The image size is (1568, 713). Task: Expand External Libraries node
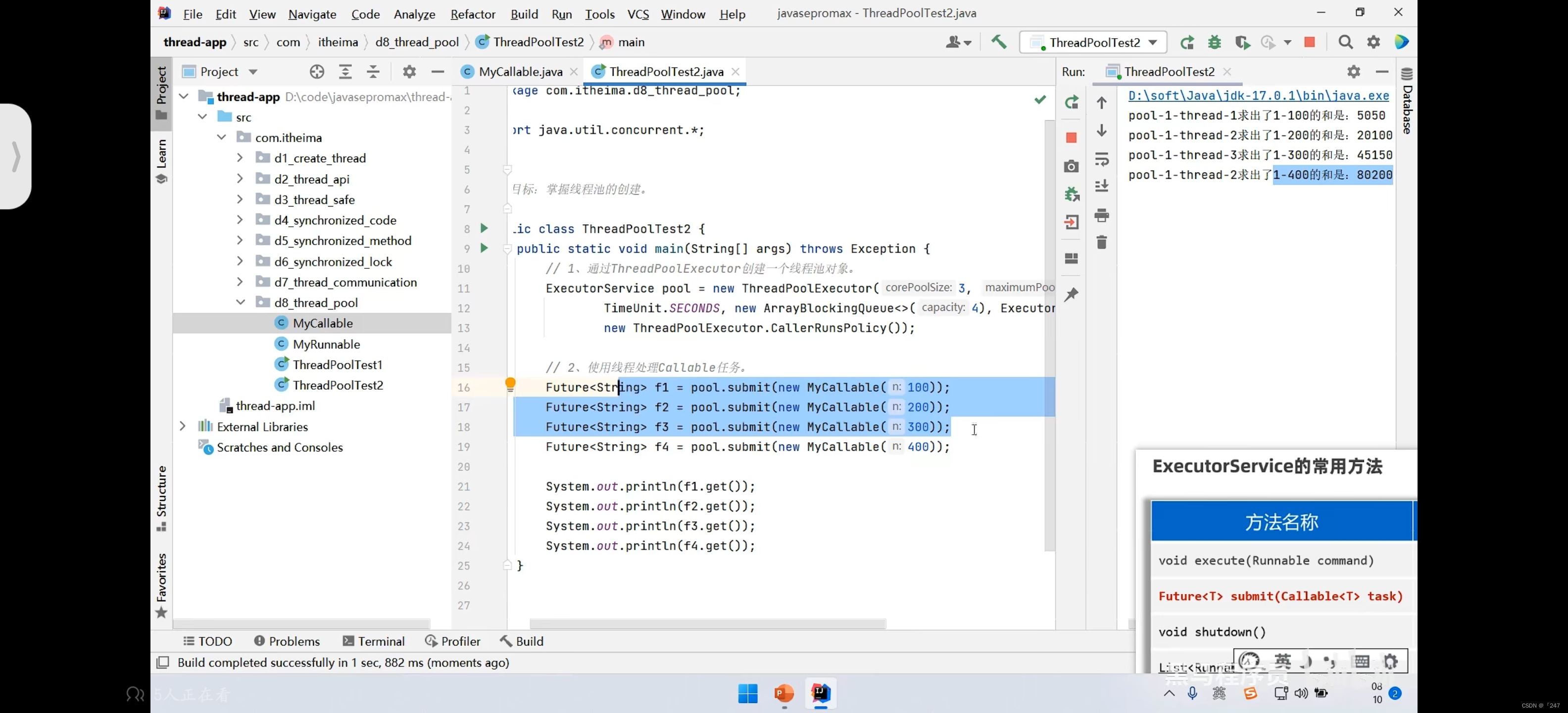click(x=183, y=426)
